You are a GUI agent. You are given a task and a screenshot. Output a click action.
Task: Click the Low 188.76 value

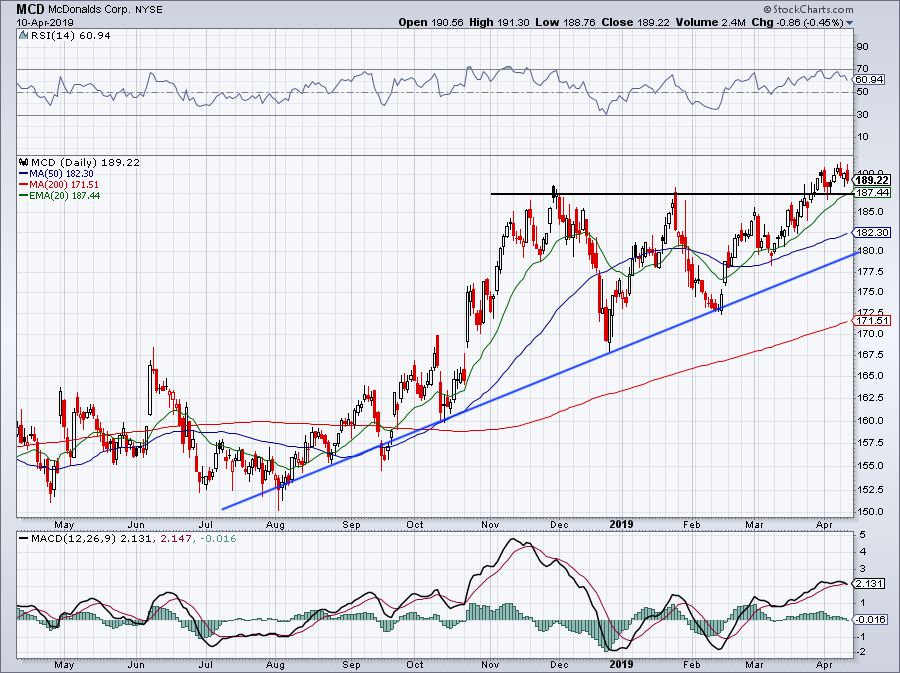566,22
